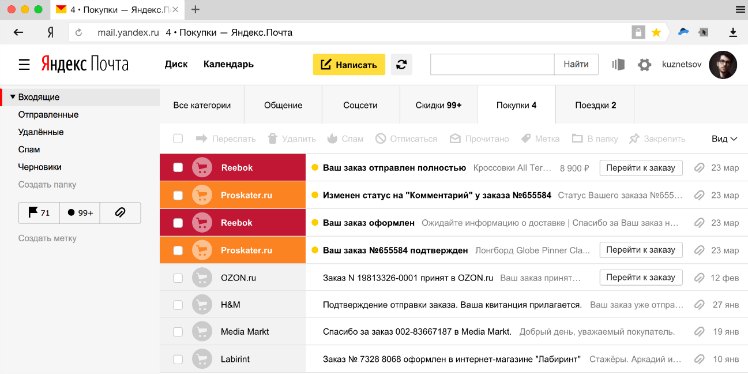Click Перейти к заказу on Reebok row
Viewport: 748px width, 374px height.
pos(641,168)
